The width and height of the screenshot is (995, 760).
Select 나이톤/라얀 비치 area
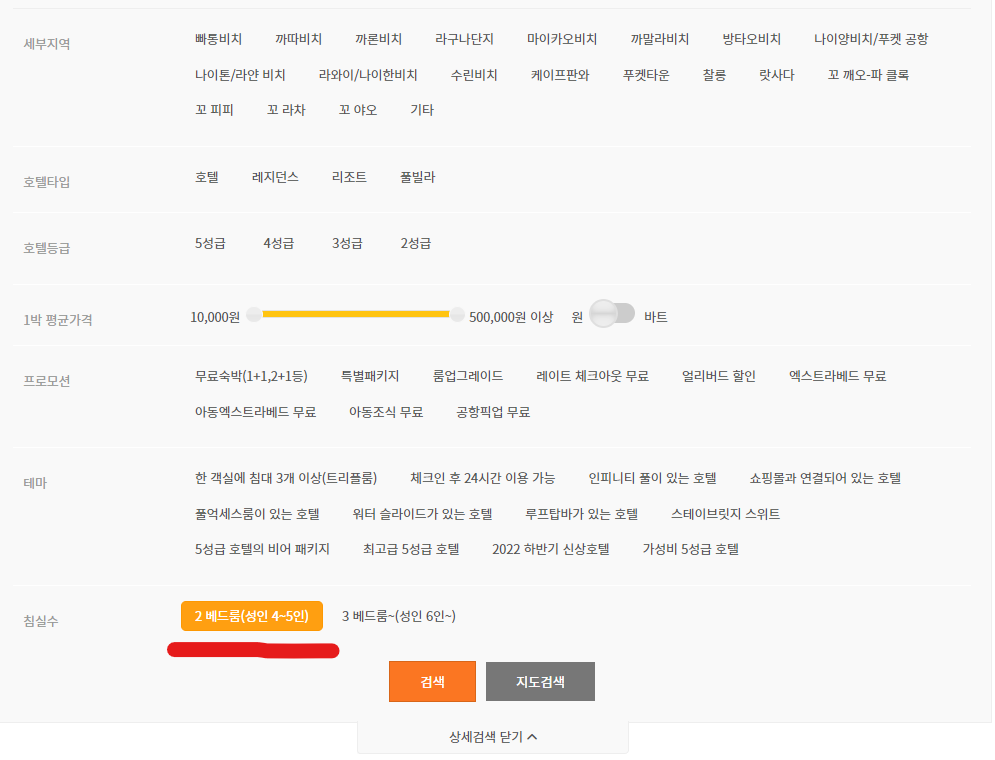[x=240, y=75]
